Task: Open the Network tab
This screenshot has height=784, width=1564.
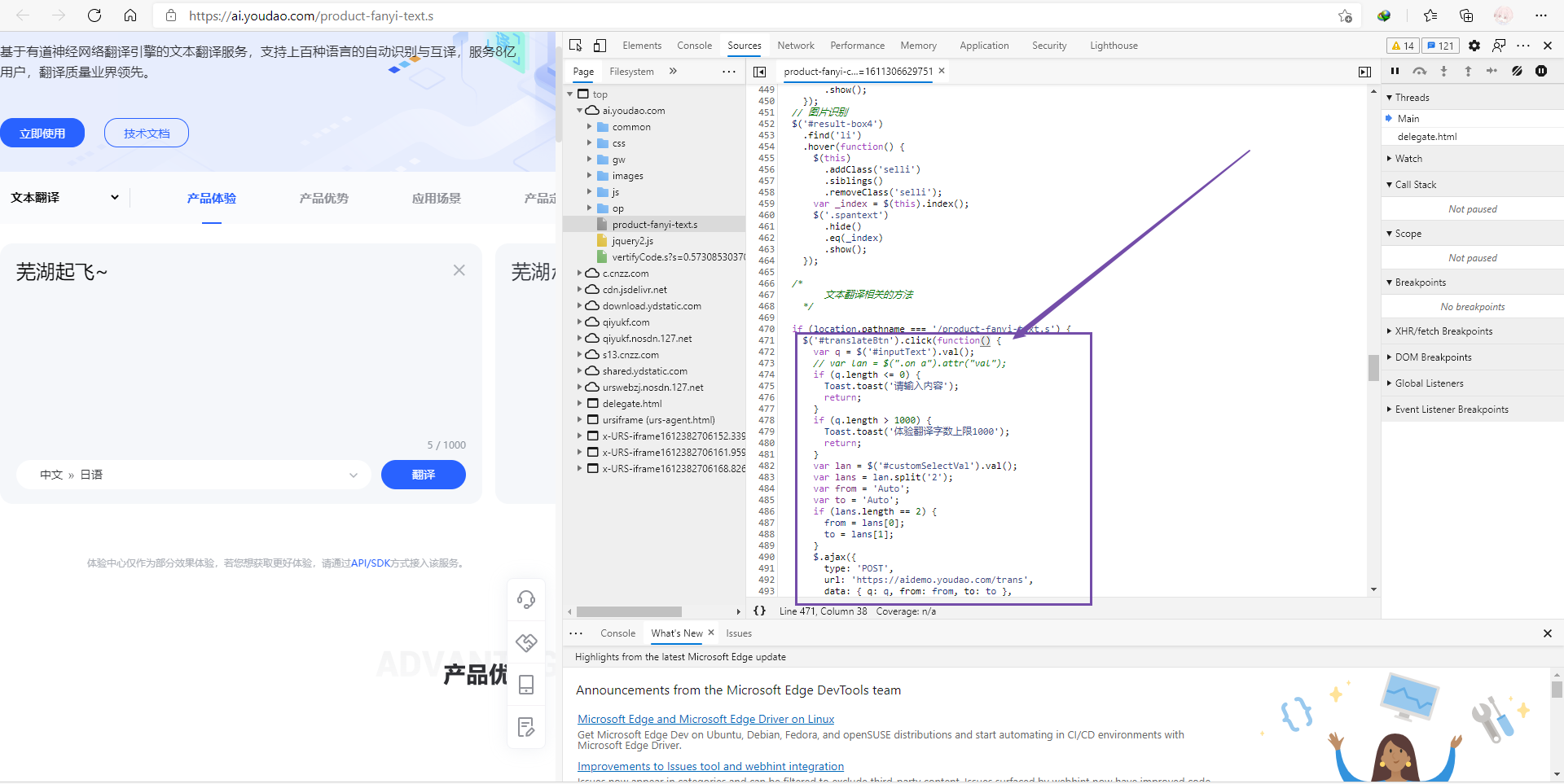Action: tap(796, 46)
